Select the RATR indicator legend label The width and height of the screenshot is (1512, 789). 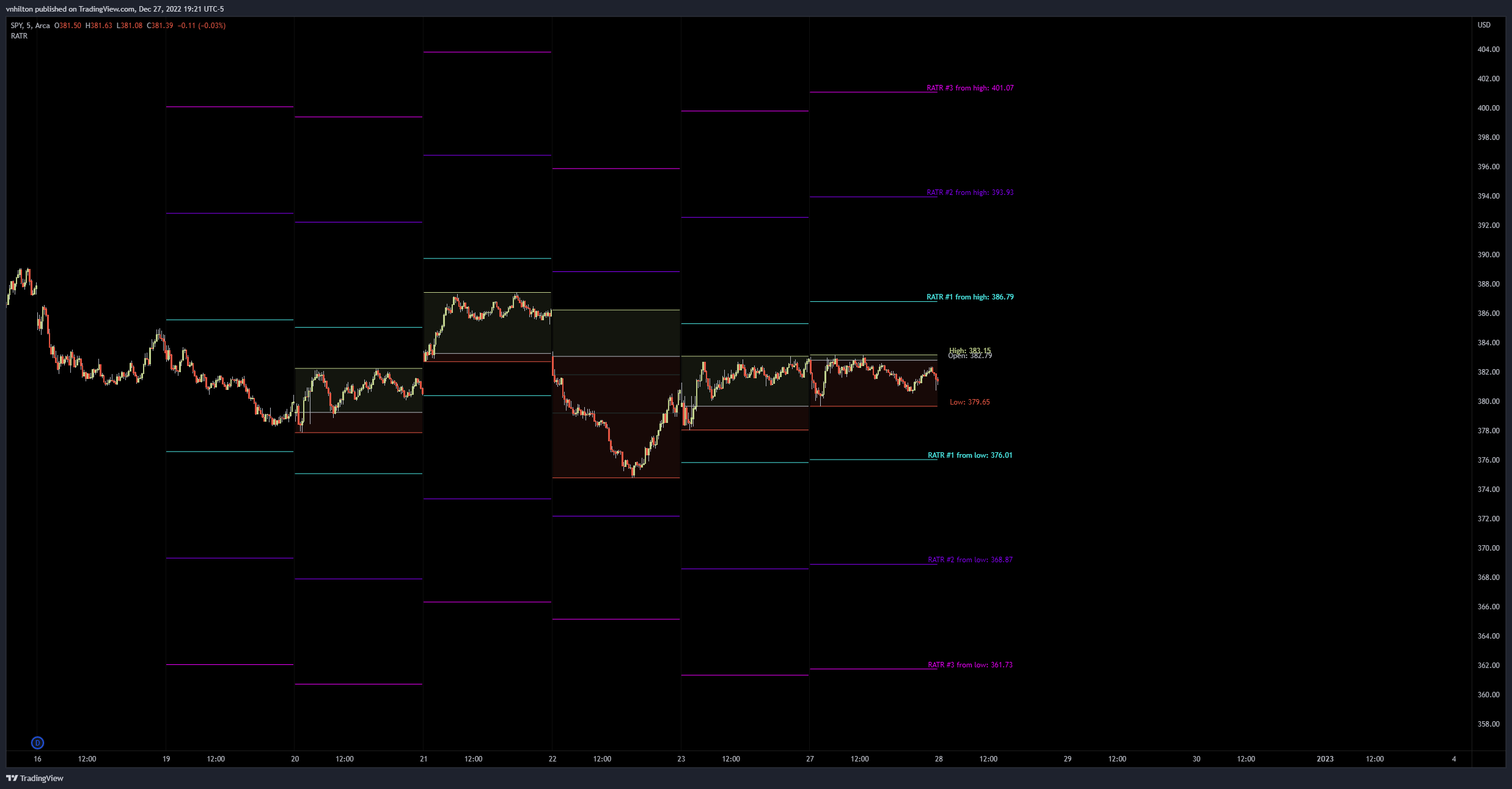(19, 36)
